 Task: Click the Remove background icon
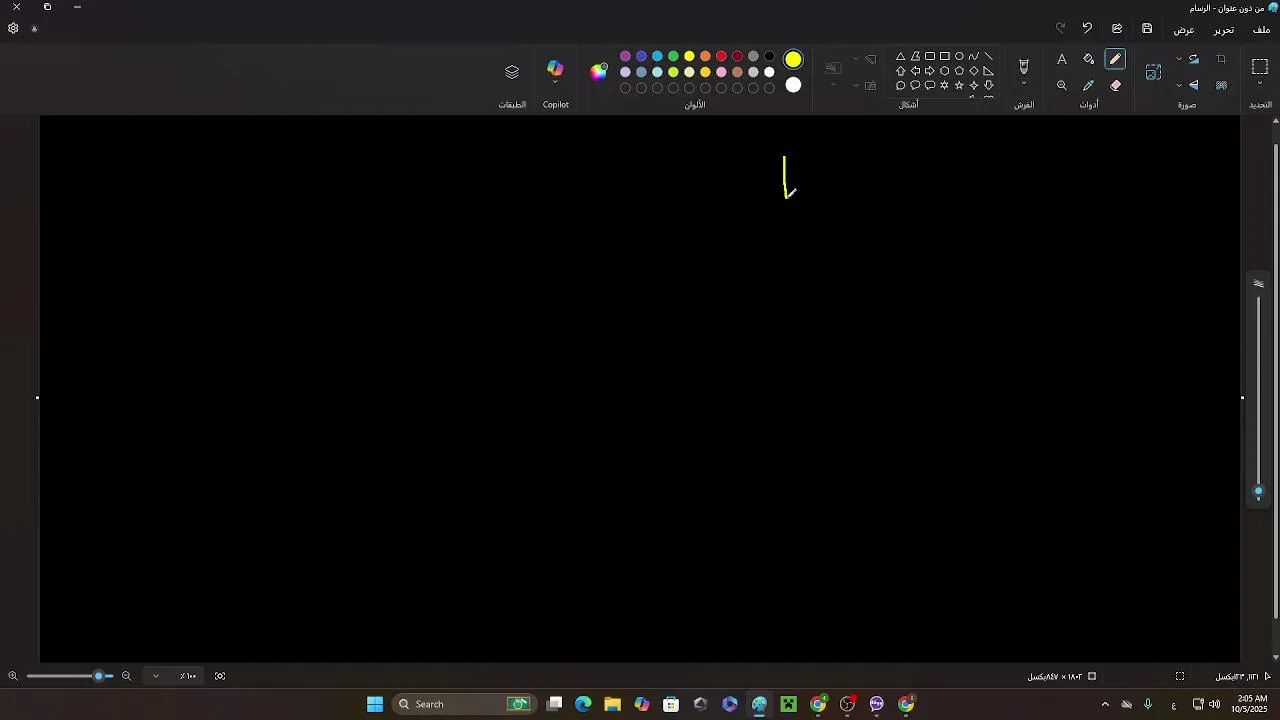tap(1221, 86)
